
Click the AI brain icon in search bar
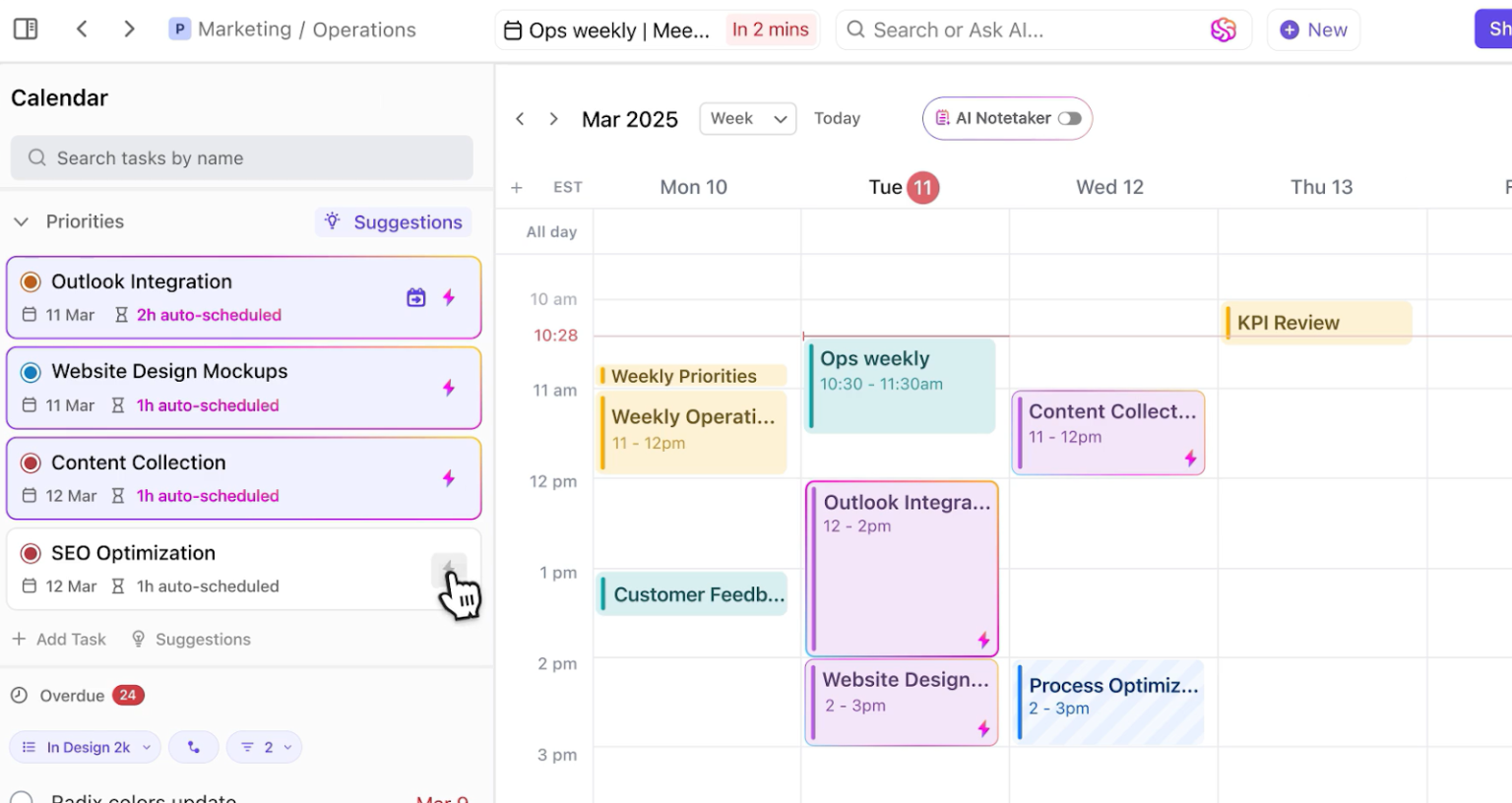point(1223,31)
